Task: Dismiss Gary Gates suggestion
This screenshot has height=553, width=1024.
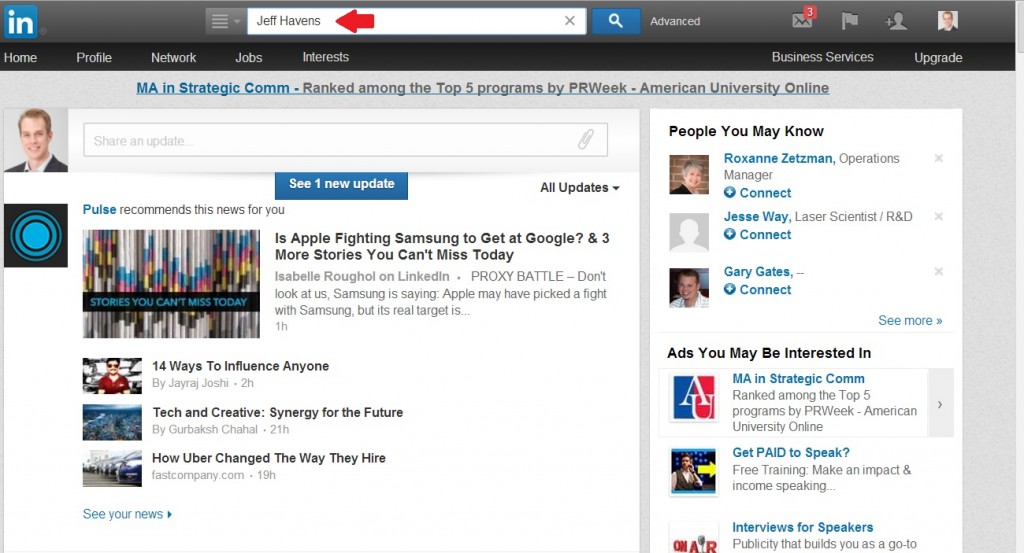Action: coord(938,272)
